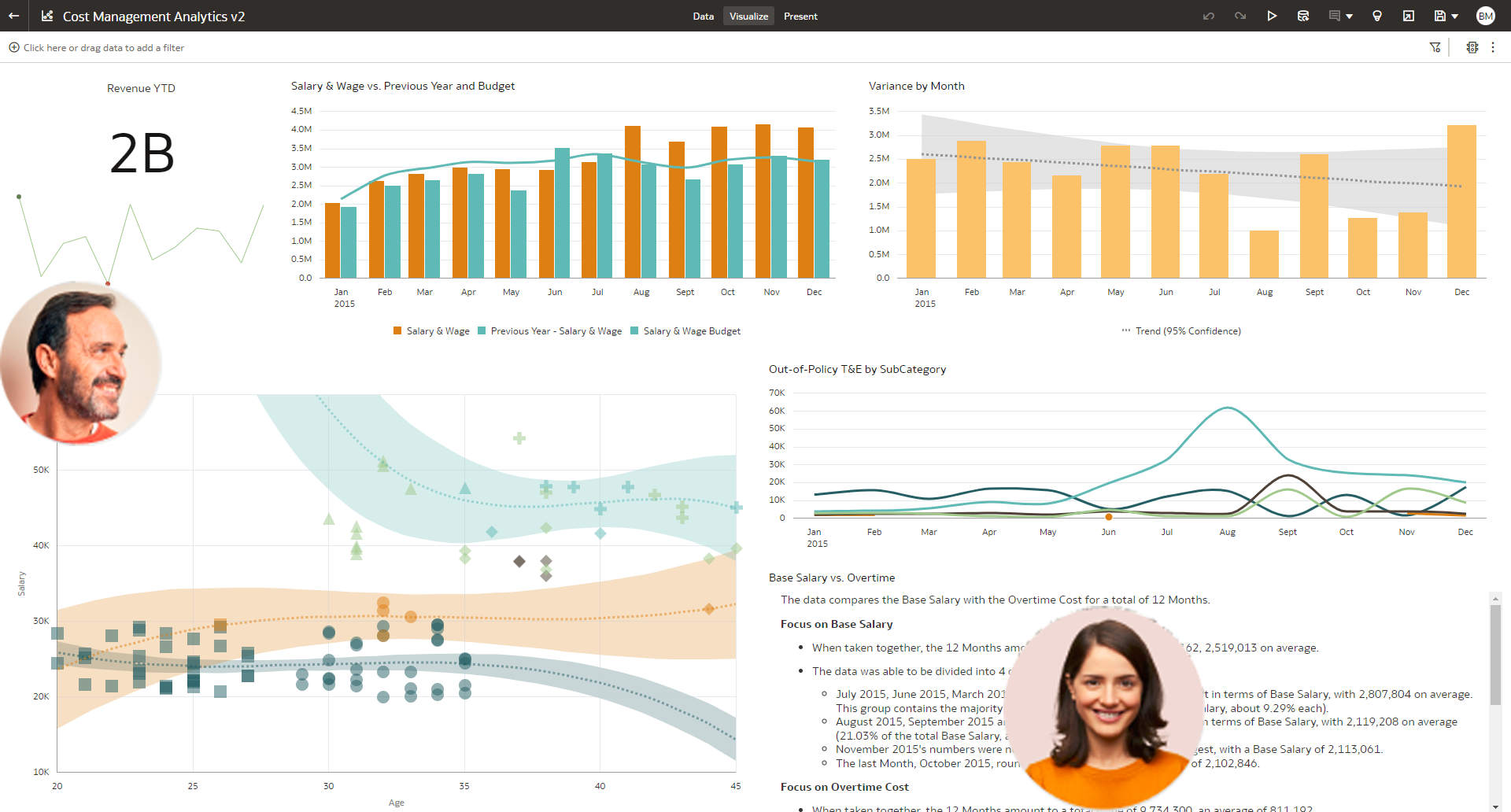This screenshot has height=812, width=1511.
Task: Open the three-dot overflow menu
Action: (1494, 47)
